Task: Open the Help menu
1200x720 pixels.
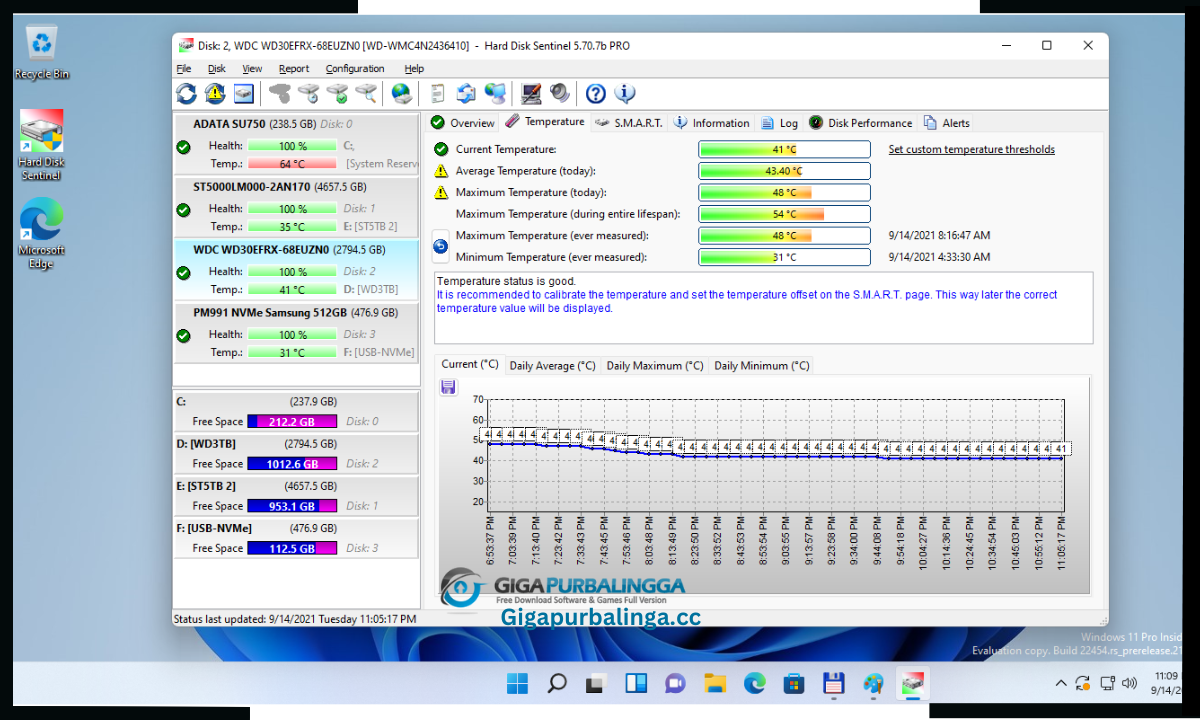Action: point(414,69)
